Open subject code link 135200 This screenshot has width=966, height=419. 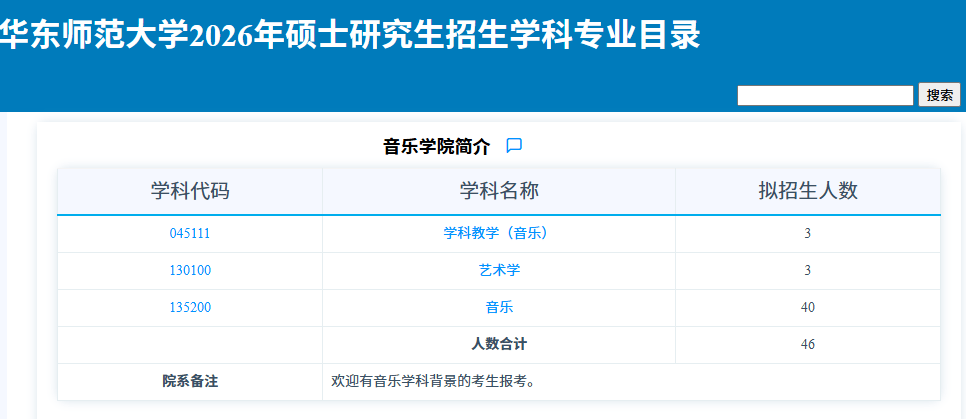coord(190,307)
